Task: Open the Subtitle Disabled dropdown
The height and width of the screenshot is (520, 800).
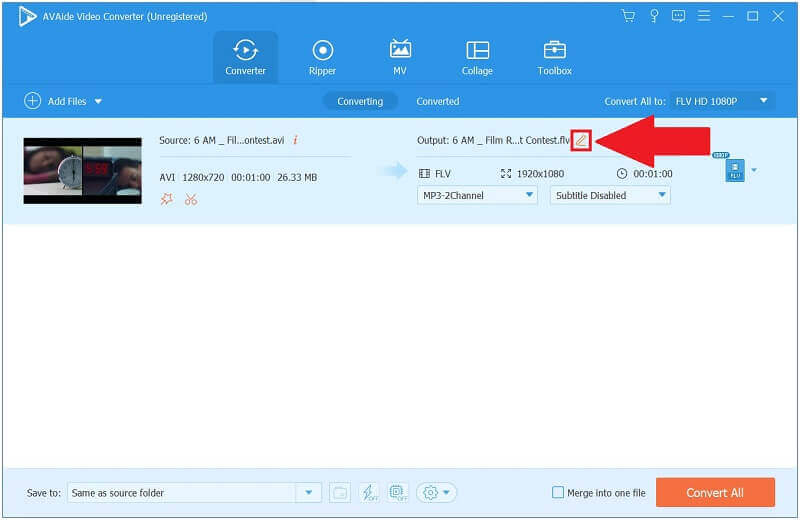Action: [610, 196]
